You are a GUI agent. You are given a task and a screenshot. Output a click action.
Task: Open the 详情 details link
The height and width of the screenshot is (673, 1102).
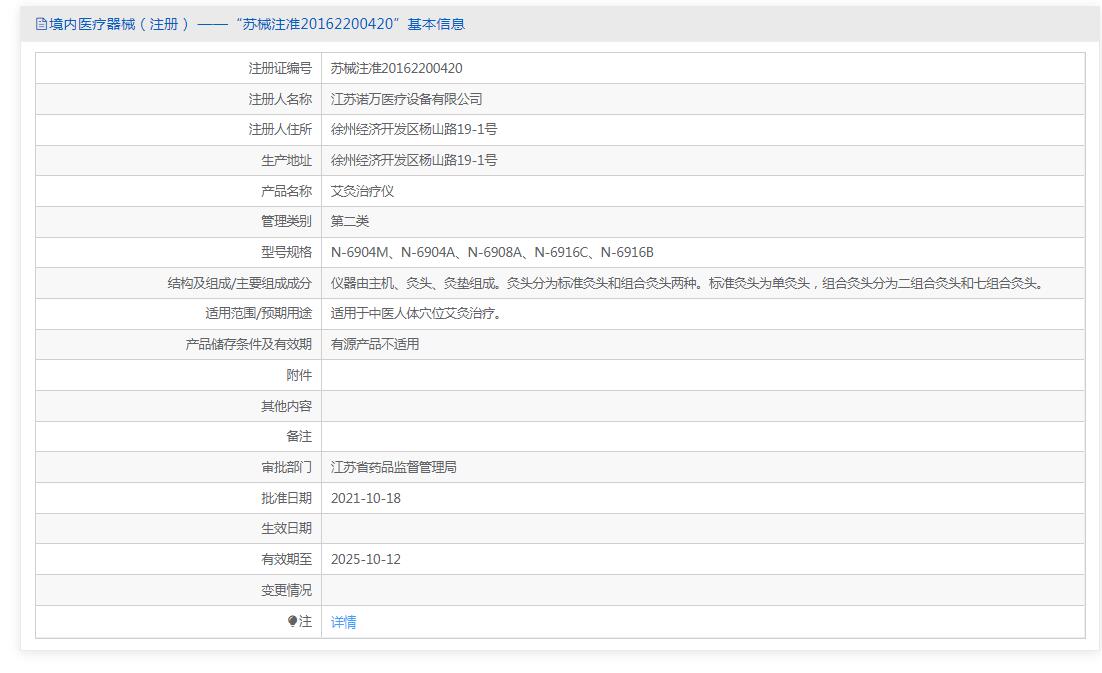(343, 622)
